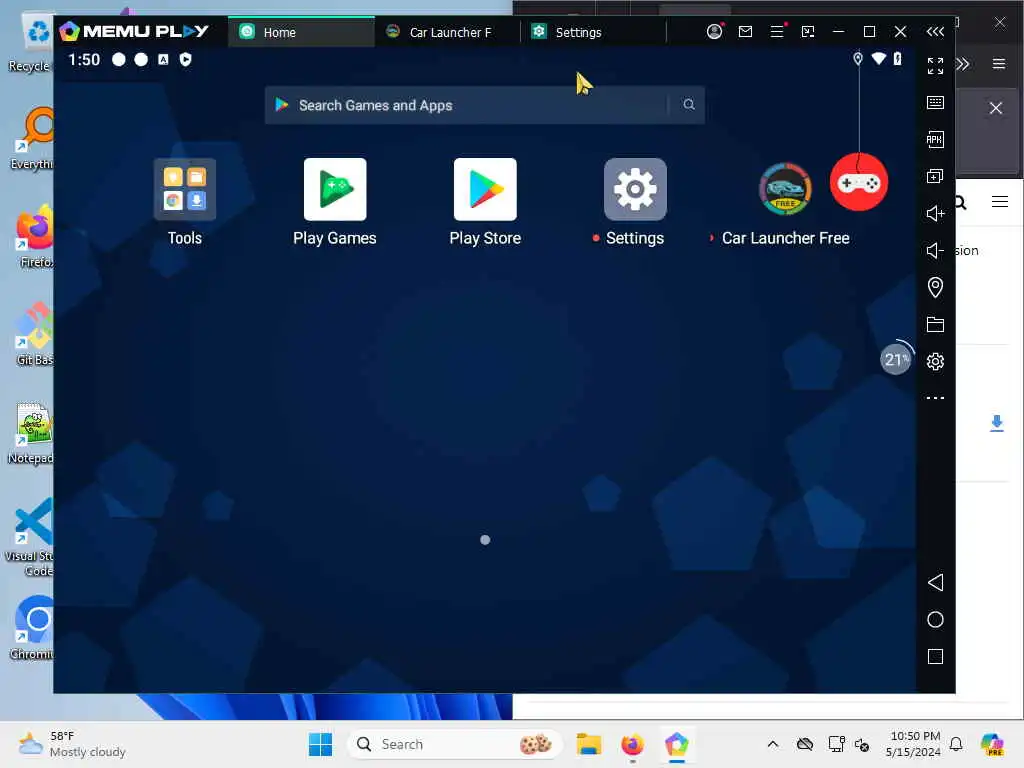Click the Android recents square button
This screenshot has height=768, width=1024.
pyautogui.click(x=935, y=656)
